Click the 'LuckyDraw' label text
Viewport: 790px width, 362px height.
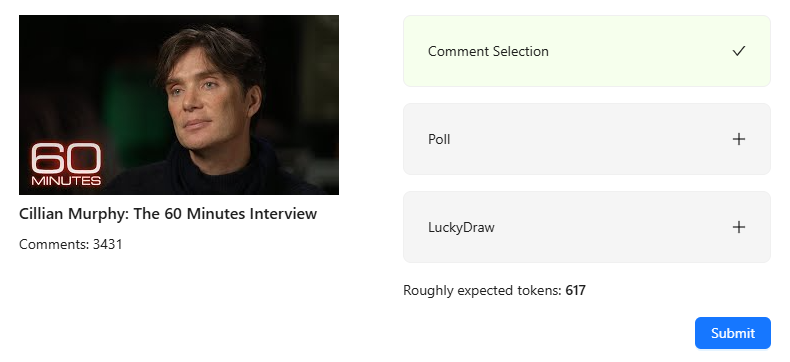coord(461,228)
